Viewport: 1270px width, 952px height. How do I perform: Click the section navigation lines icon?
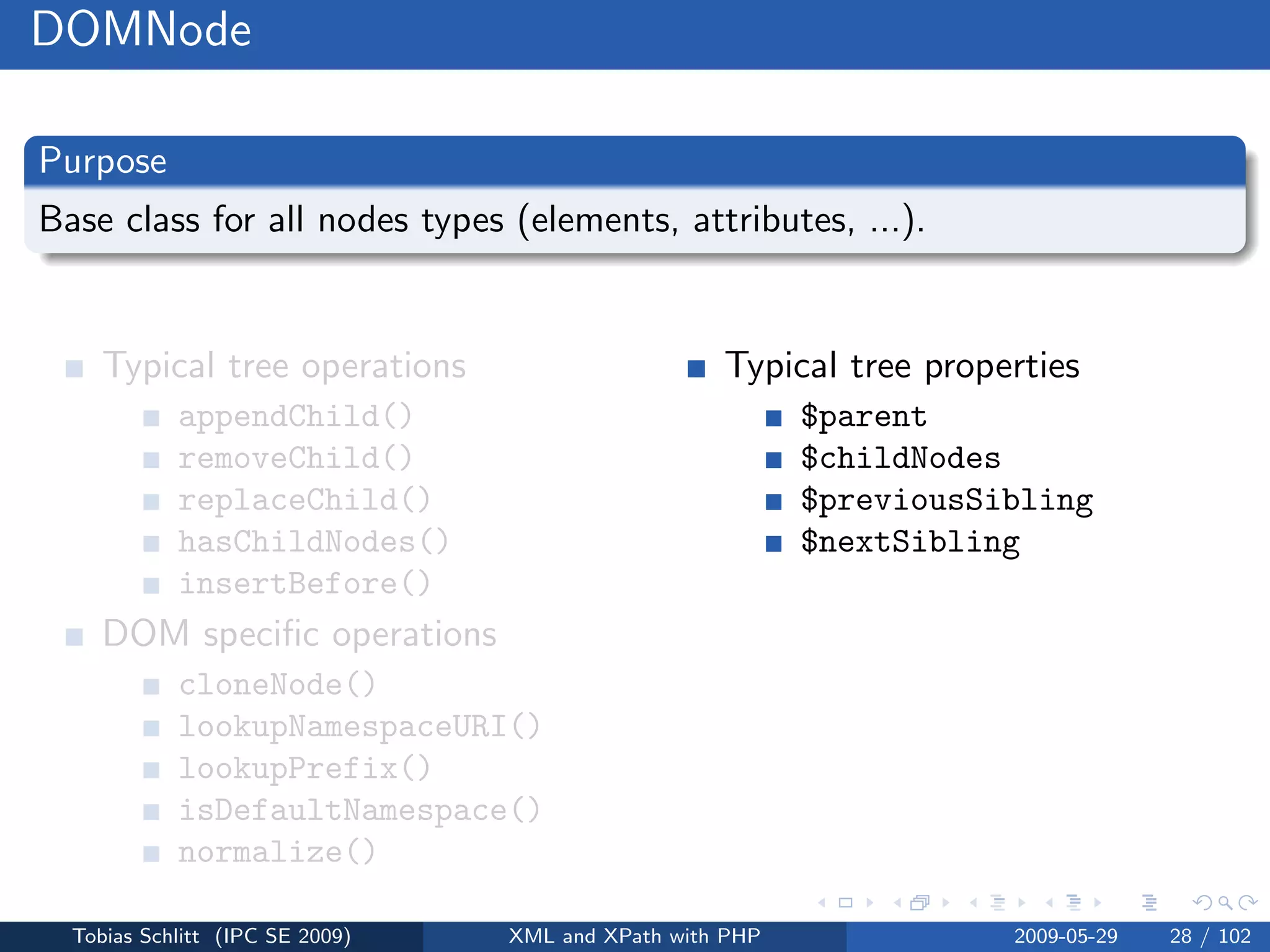[1073, 903]
